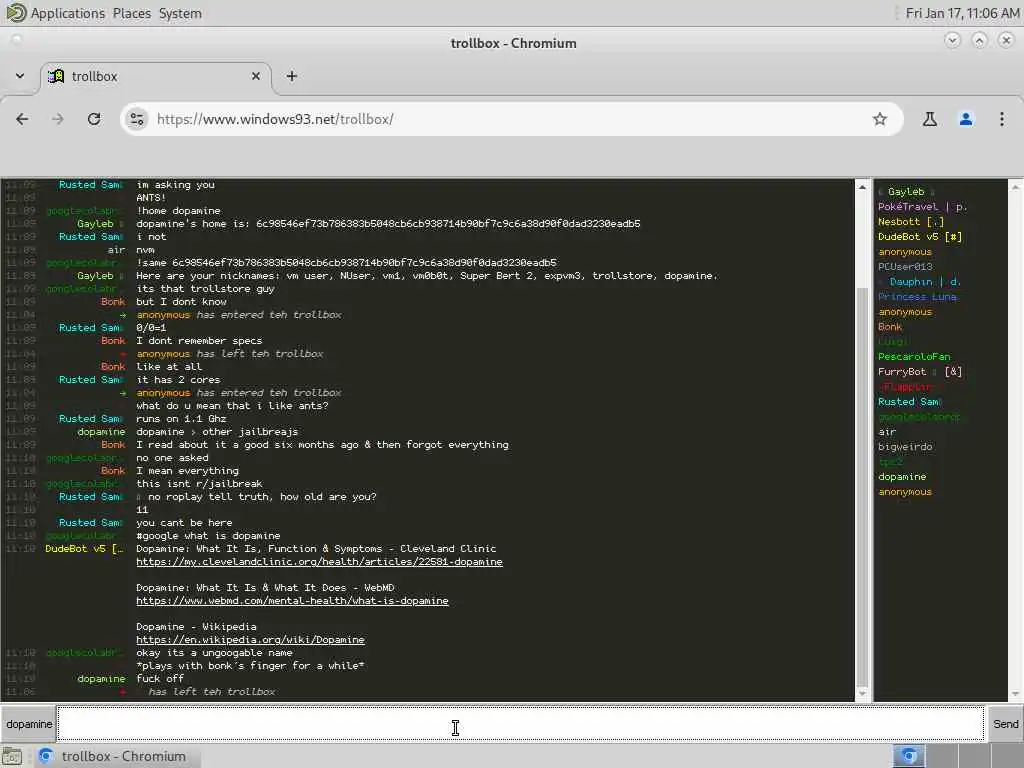Image resolution: width=1024 pixels, height=768 pixels.
Task: Open the Chrome Labs flask icon
Action: point(930,119)
